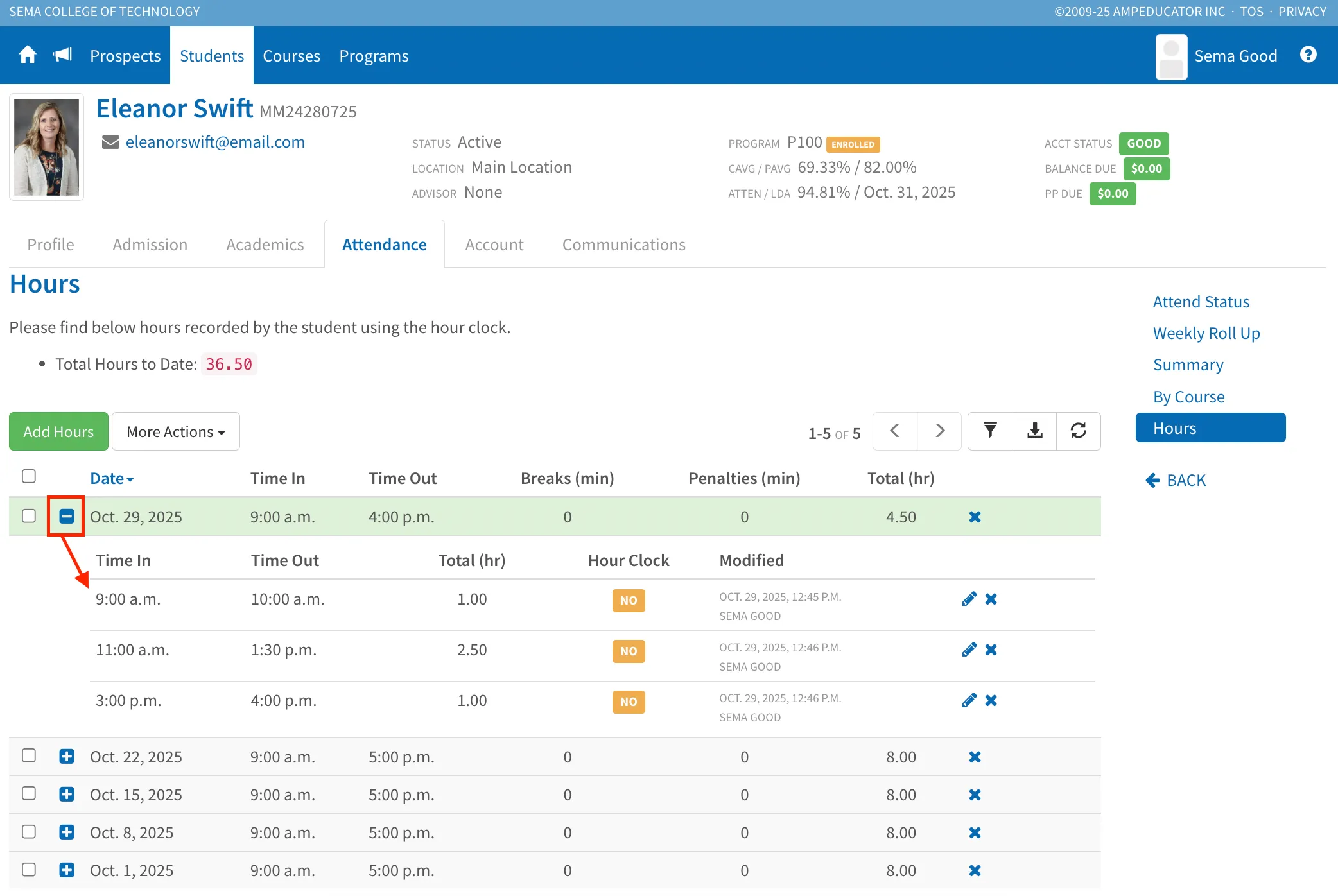1338x896 pixels.
Task: Collapse the Oct. 29, 2025 row details
Action: [67, 516]
